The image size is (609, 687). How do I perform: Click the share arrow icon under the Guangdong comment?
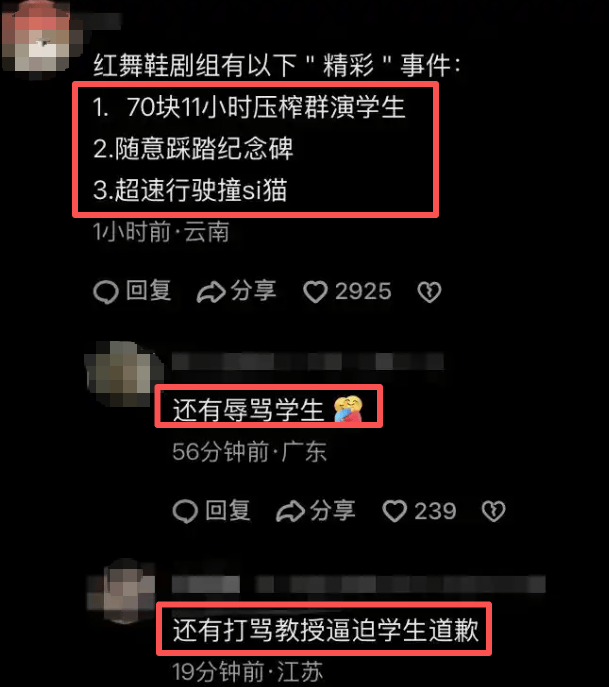click(290, 511)
